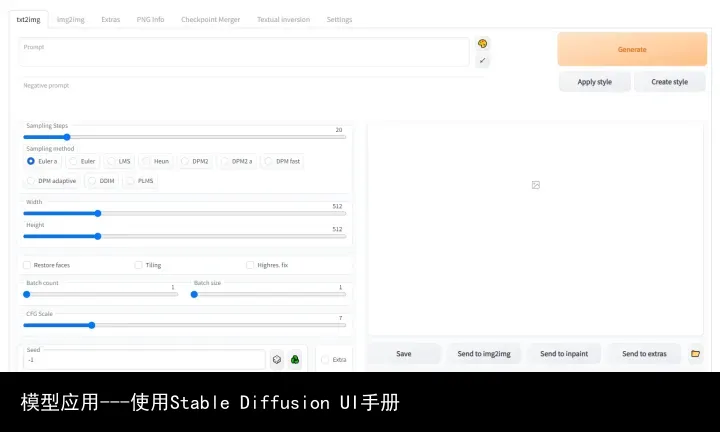Viewport: 720px width, 432px height.
Task: Toggle the Tiling checkbox
Action: (x=139, y=265)
